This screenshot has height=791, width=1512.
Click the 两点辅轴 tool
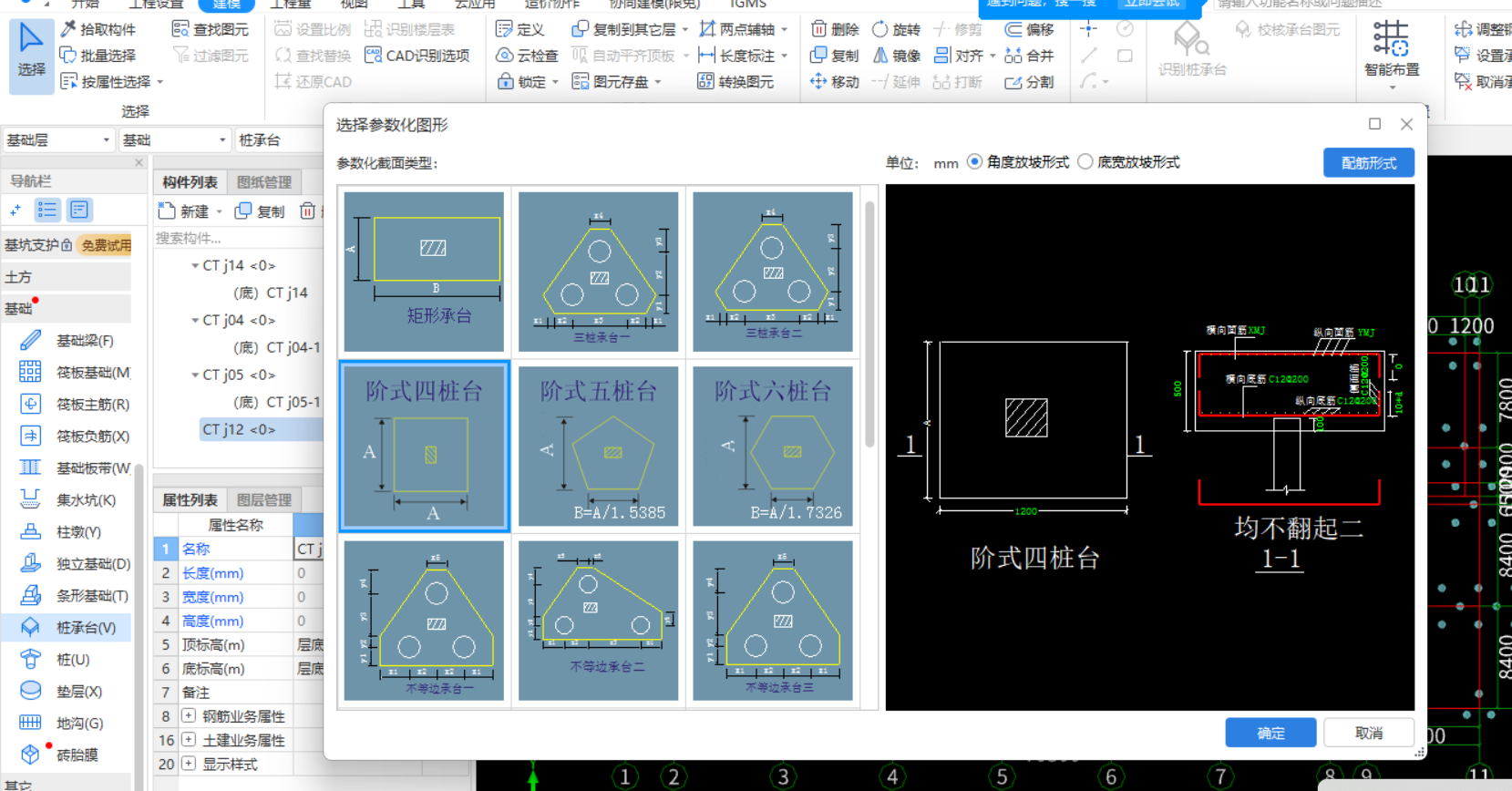pos(736,29)
